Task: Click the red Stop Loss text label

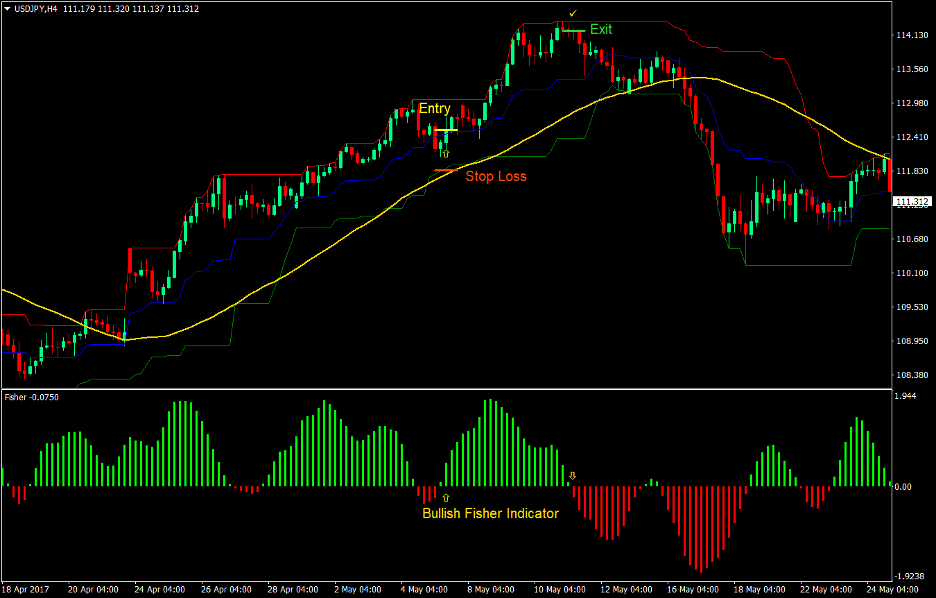Action: click(497, 176)
